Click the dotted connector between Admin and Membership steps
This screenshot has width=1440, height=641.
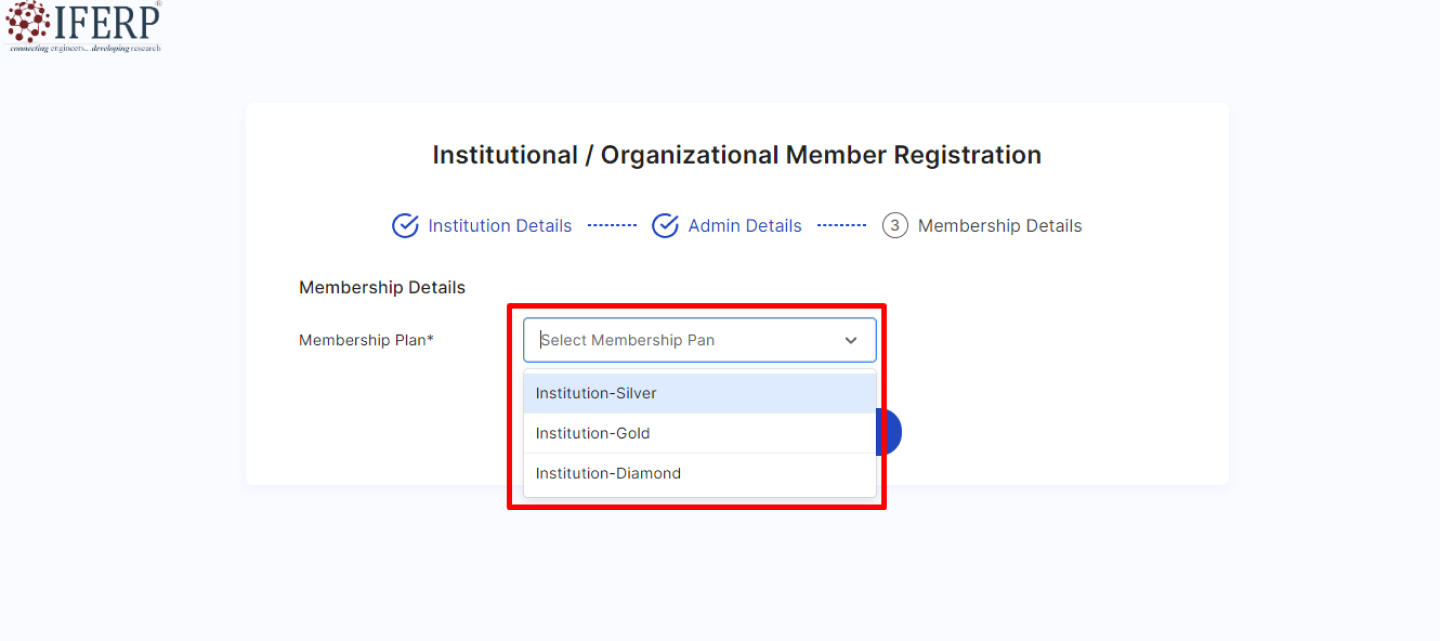841,225
